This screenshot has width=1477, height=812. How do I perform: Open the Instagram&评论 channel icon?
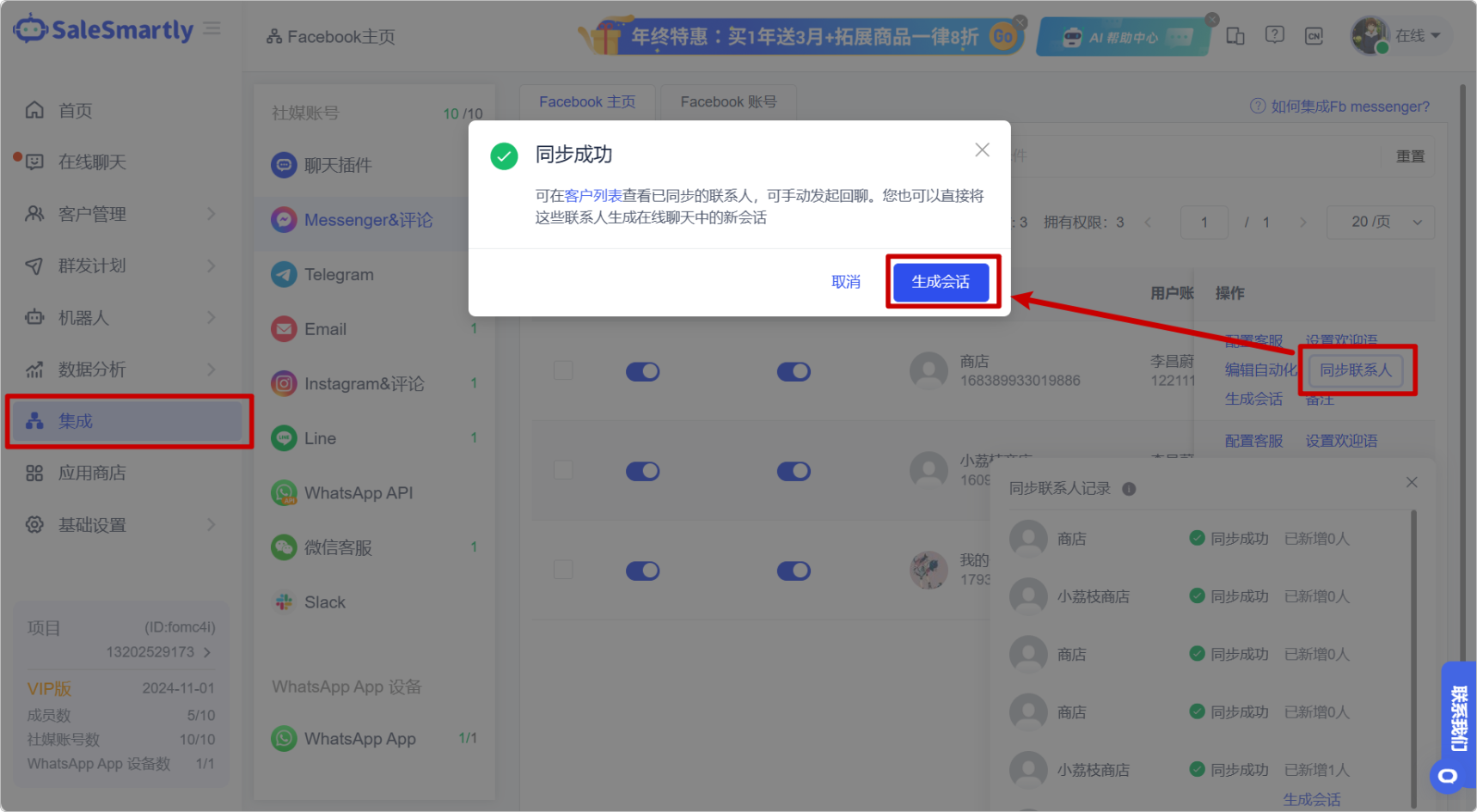point(284,383)
